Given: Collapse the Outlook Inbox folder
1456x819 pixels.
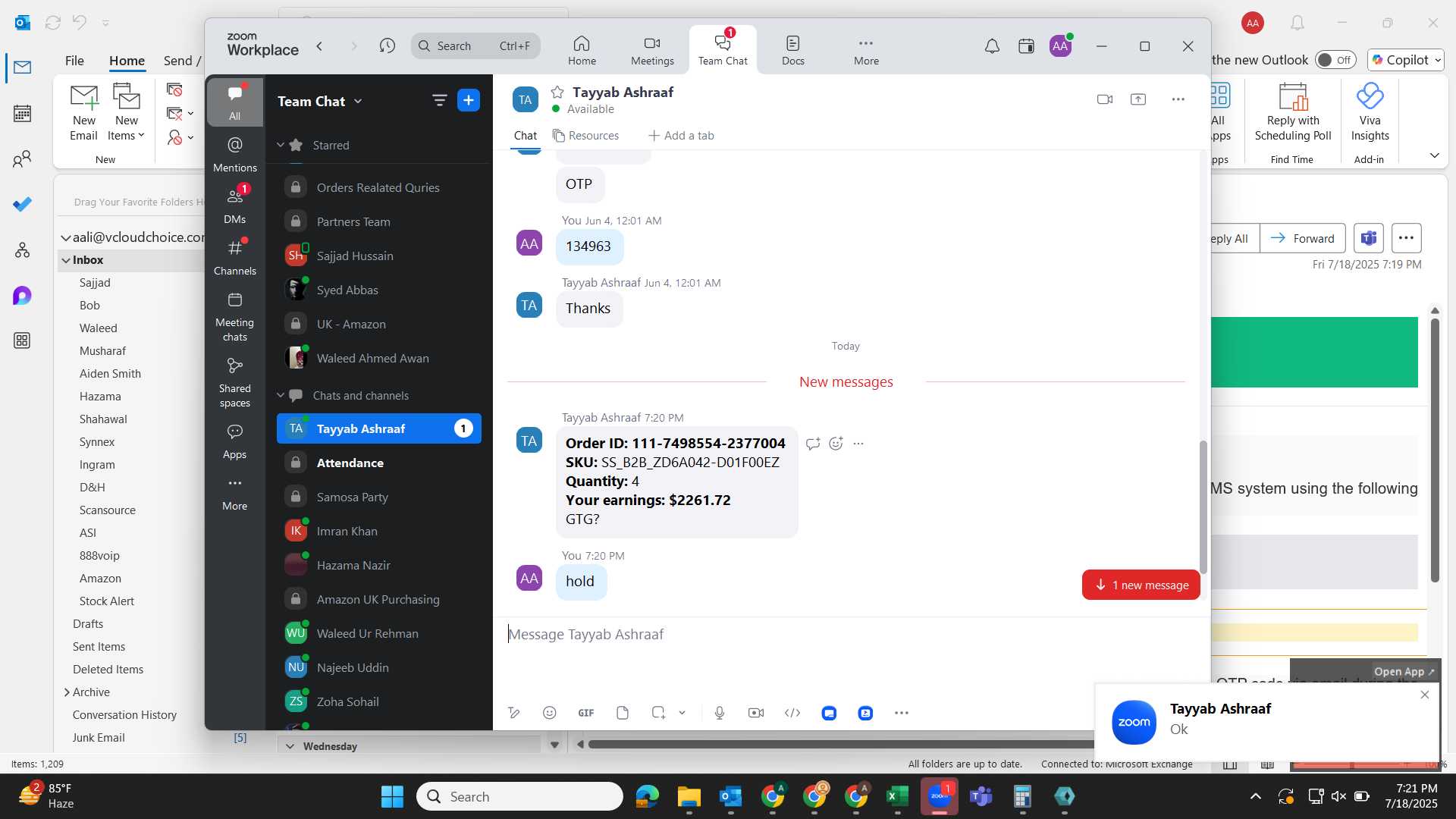Looking at the screenshot, I should coord(66,260).
